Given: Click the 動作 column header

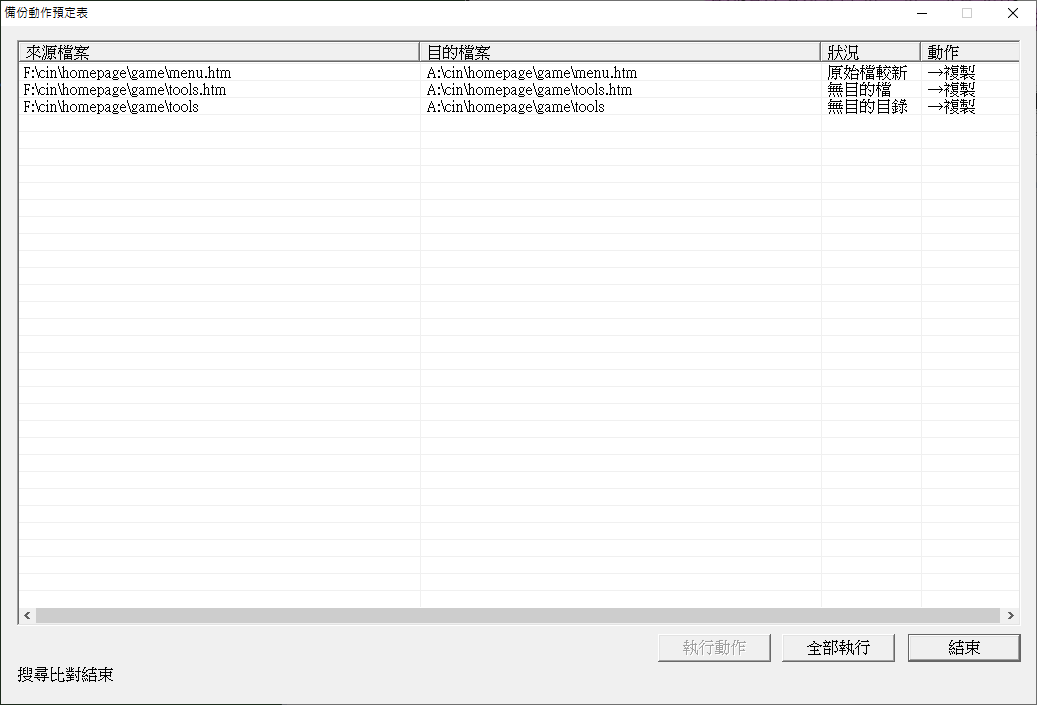Looking at the screenshot, I should click(968, 52).
